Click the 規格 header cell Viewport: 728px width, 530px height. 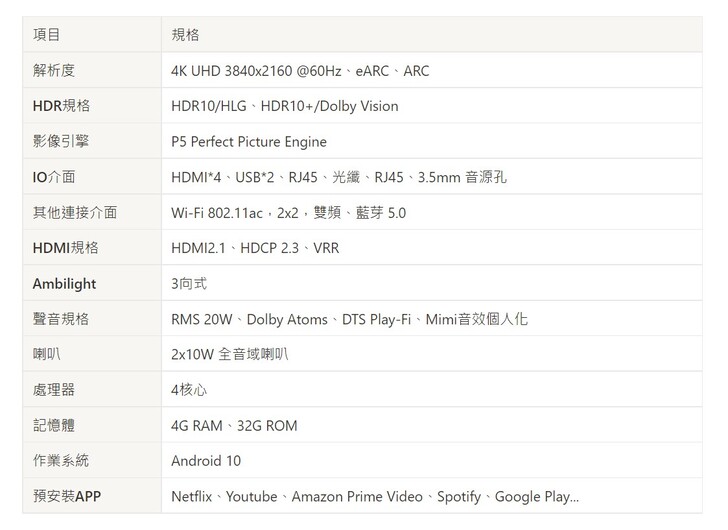(186, 35)
